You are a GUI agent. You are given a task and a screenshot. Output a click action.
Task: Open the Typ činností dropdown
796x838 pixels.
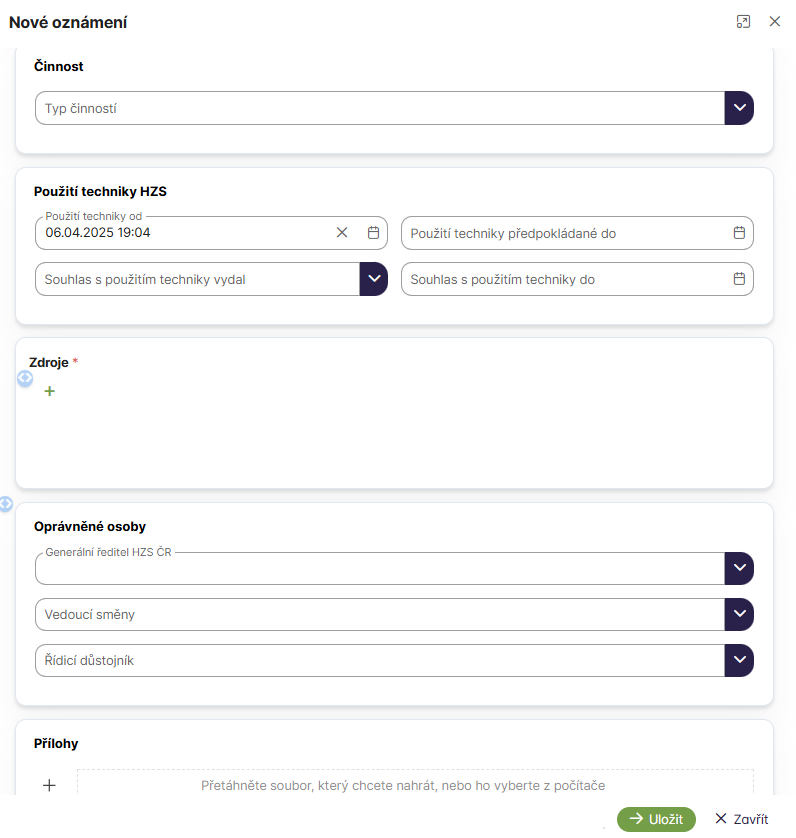click(x=739, y=108)
